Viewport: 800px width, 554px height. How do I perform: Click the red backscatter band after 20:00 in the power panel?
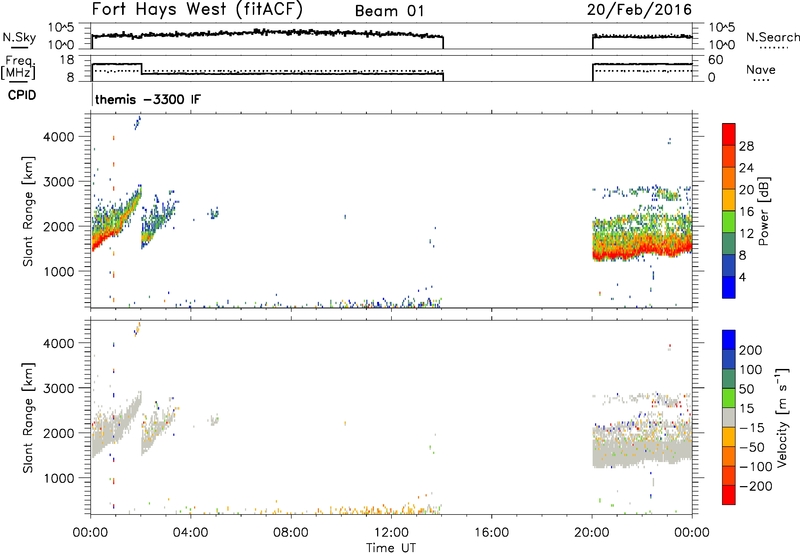point(642,248)
